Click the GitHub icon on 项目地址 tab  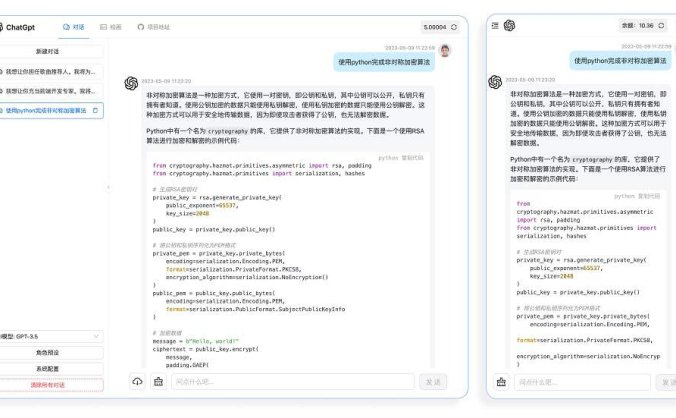coord(141,27)
